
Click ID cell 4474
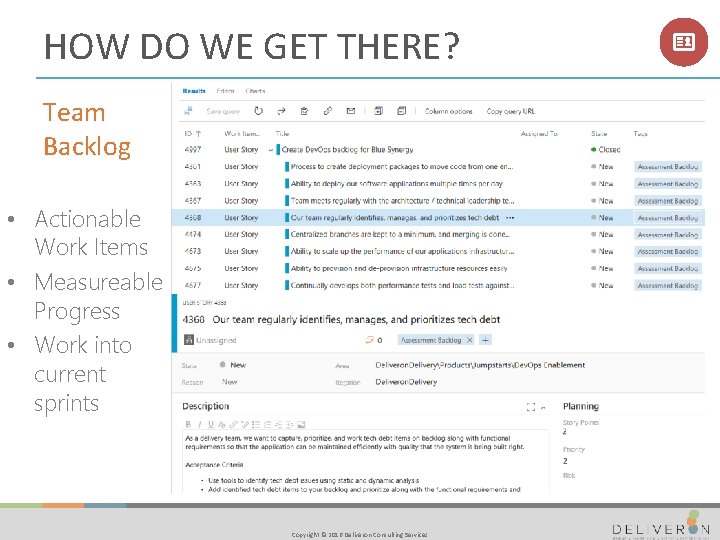coord(192,234)
